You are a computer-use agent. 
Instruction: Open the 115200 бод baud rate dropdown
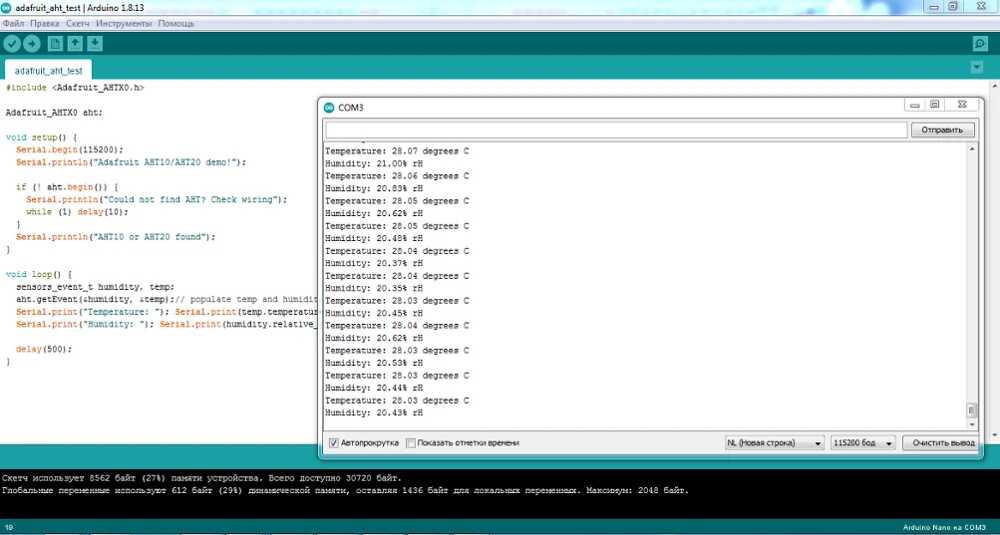pos(864,443)
